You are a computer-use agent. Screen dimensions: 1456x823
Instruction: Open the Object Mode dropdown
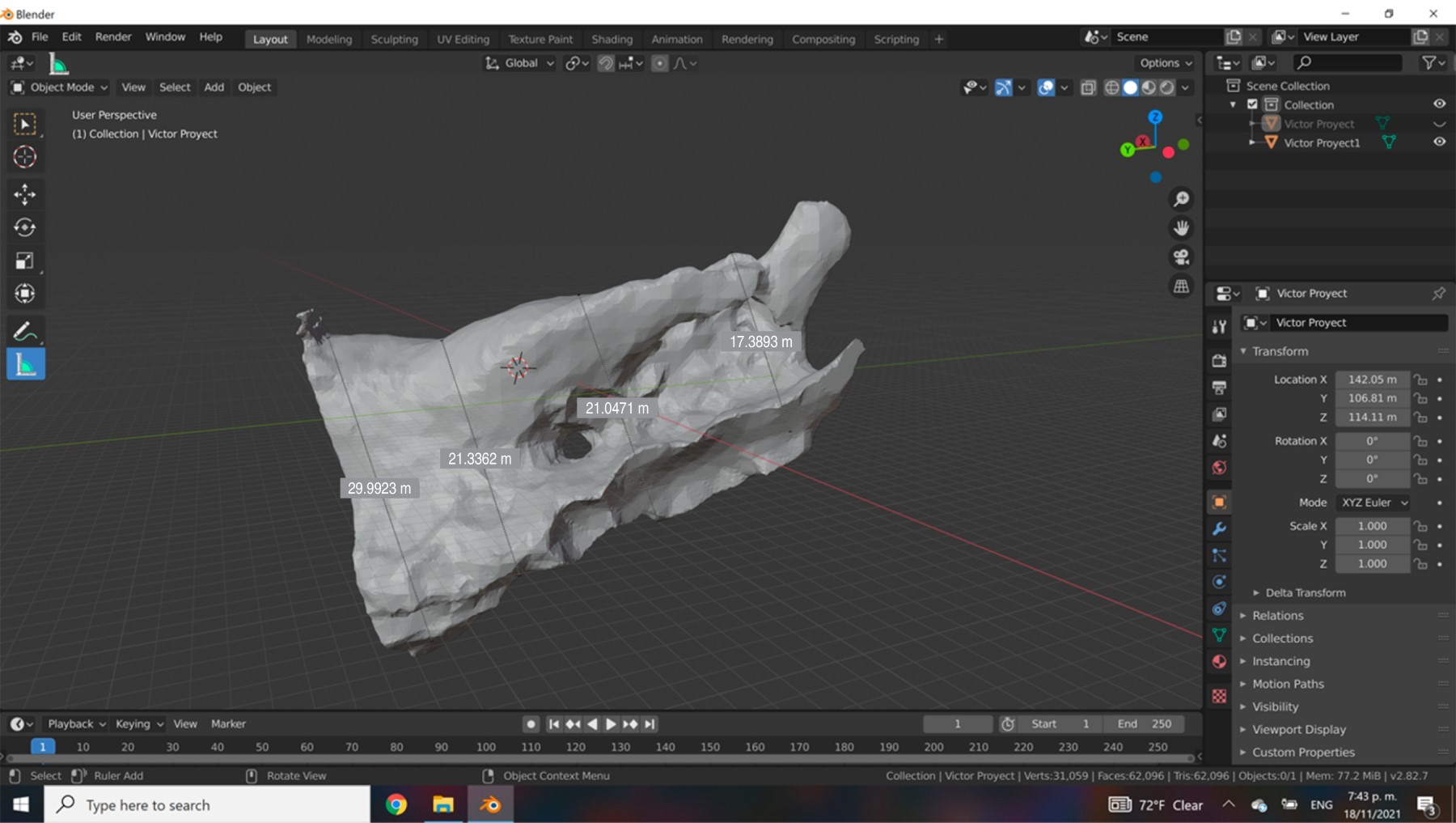[x=61, y=87]
